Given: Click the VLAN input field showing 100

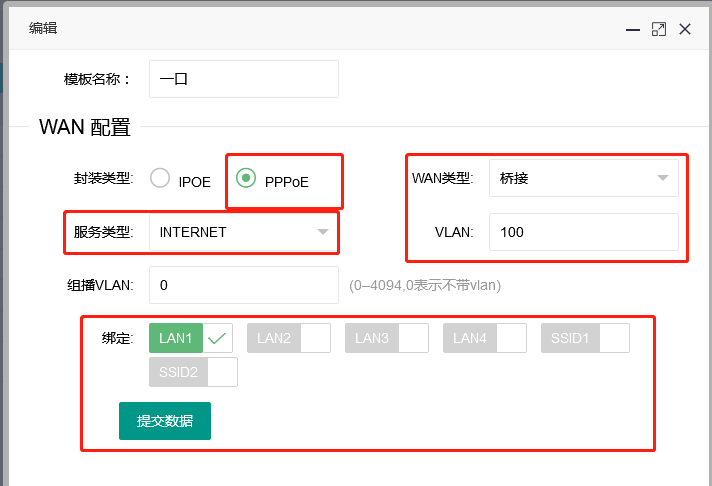Looking at the screenshot, I should click(x=583, y=232).
